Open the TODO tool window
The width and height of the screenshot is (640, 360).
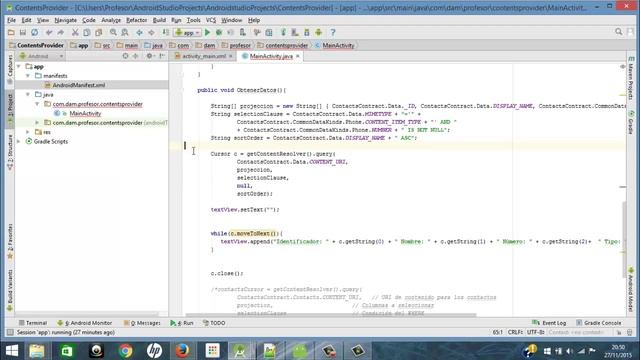click(x=214, y=323)
